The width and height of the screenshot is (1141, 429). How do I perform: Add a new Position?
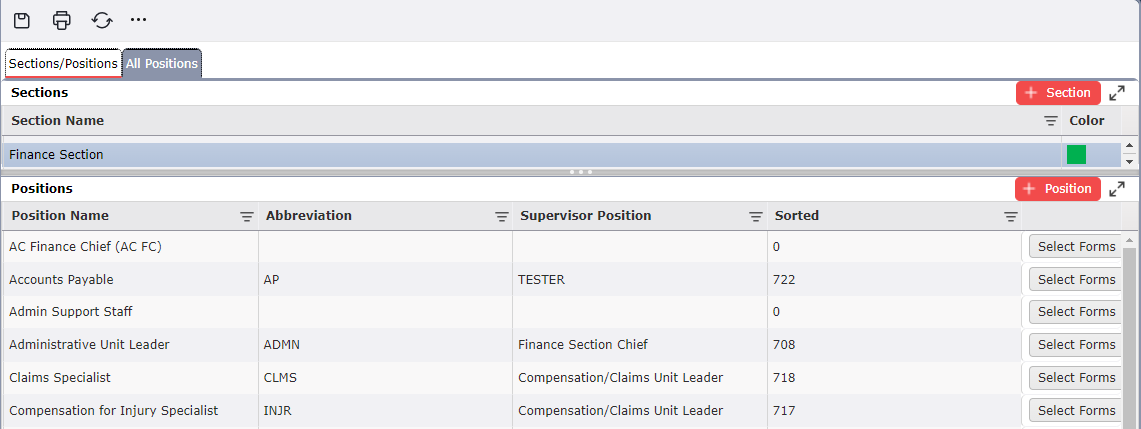(x=1058, y=189)
